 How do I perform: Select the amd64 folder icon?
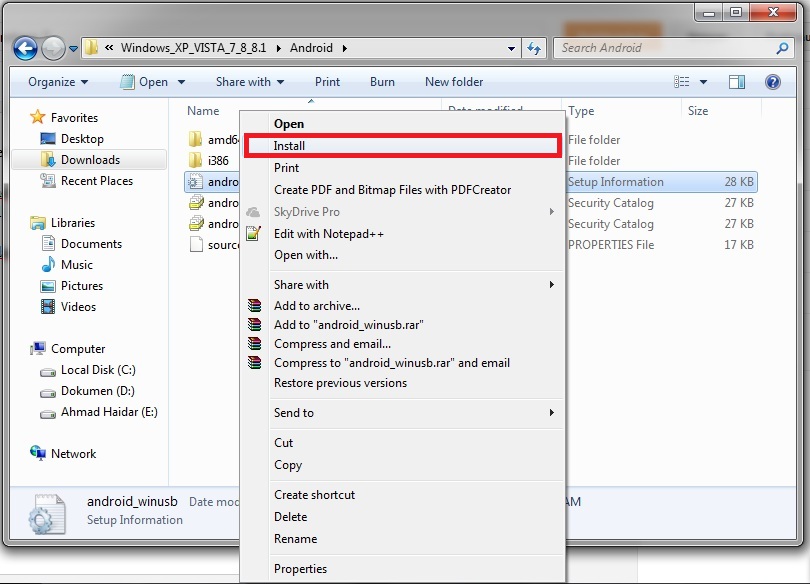click(x=195, y=139)
